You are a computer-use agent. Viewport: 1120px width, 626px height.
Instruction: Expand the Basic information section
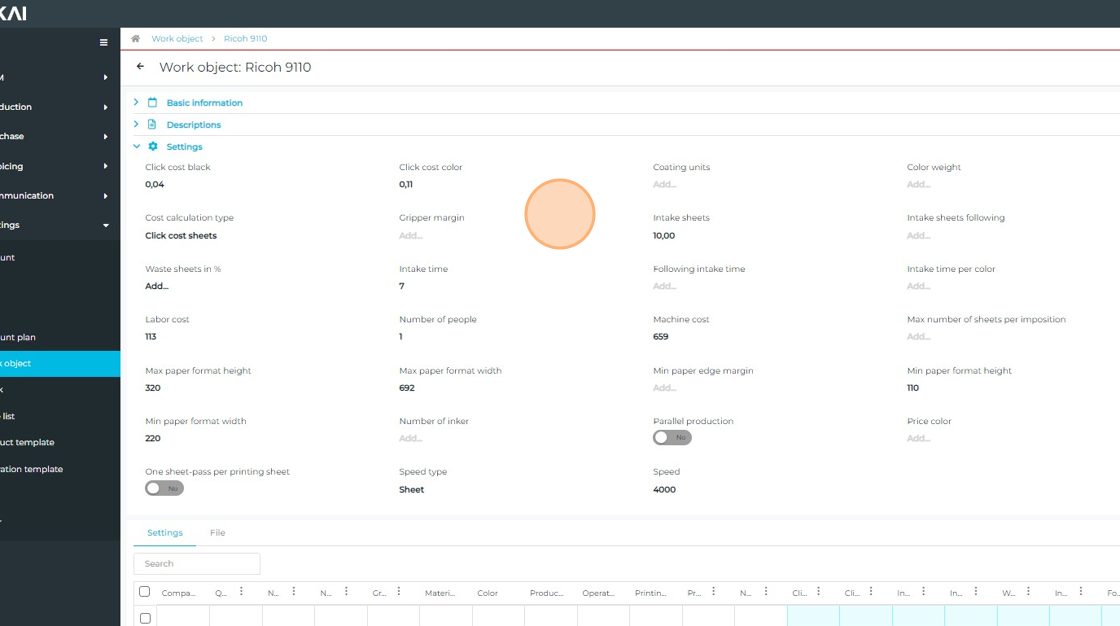click(x=137, y=103)
